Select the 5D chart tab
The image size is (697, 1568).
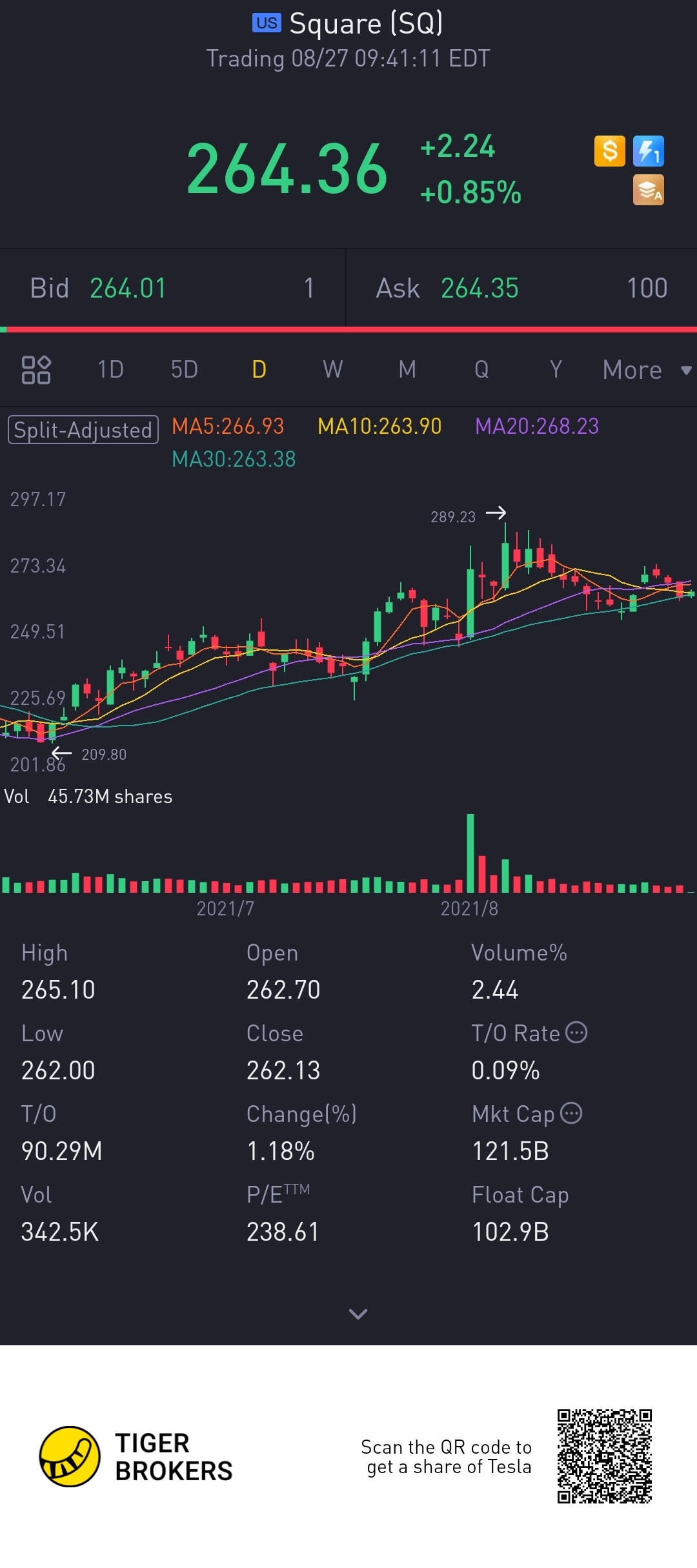pyautogui.click(x=184, y=370)
